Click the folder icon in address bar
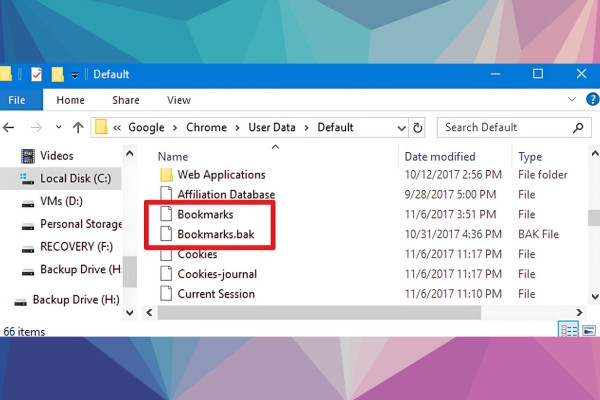This screenshot has height=400, width=600. [101, 127]
